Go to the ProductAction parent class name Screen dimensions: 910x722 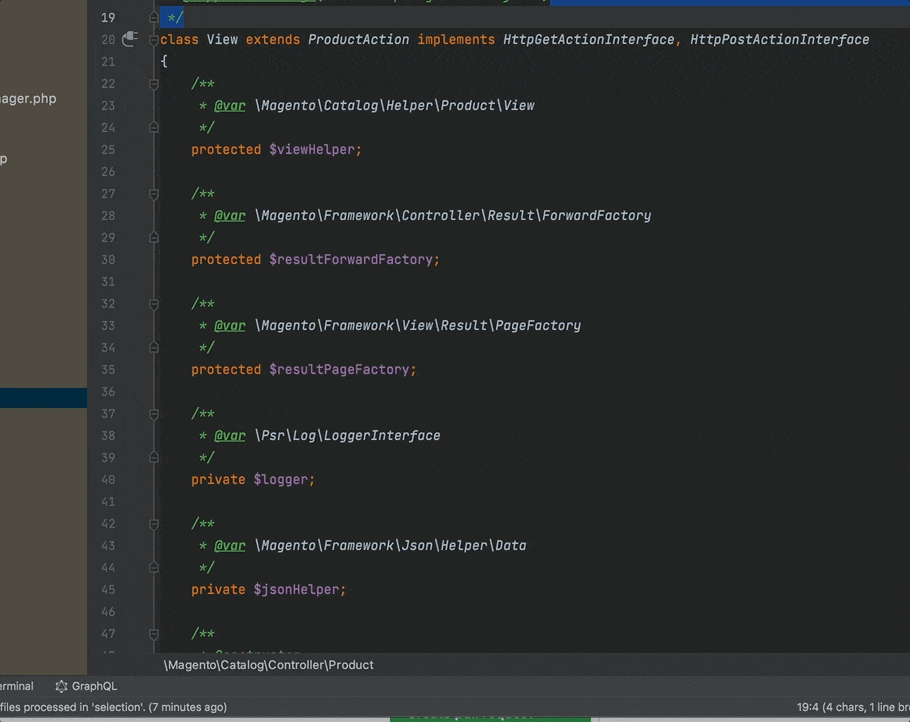click(x=358, y=40)
